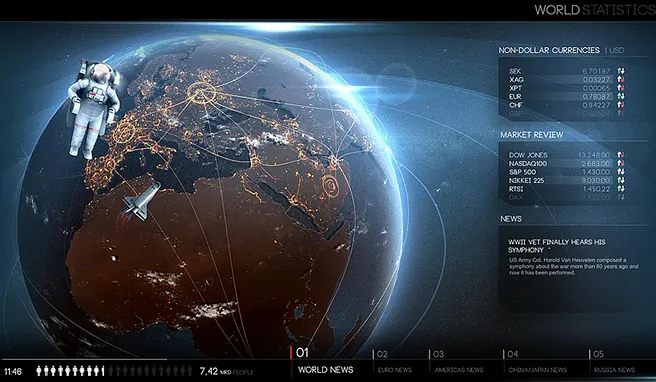Click the DOW JONES trend arrows icon

(620, 155)
